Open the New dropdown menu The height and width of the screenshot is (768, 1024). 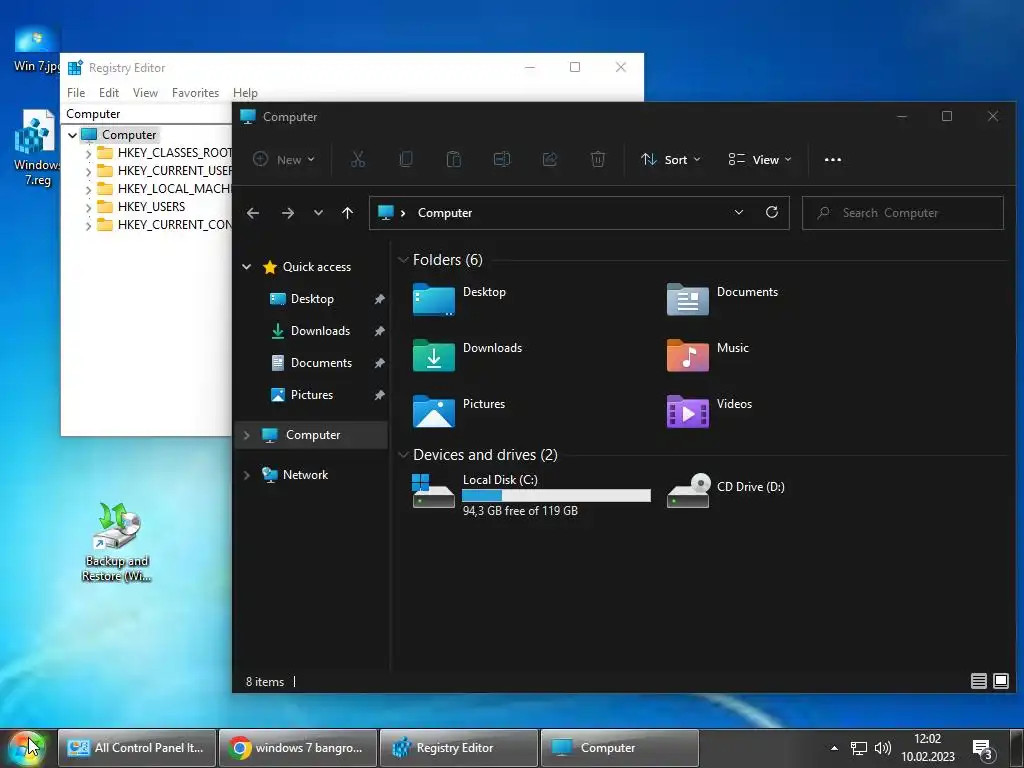pos(284,159)
